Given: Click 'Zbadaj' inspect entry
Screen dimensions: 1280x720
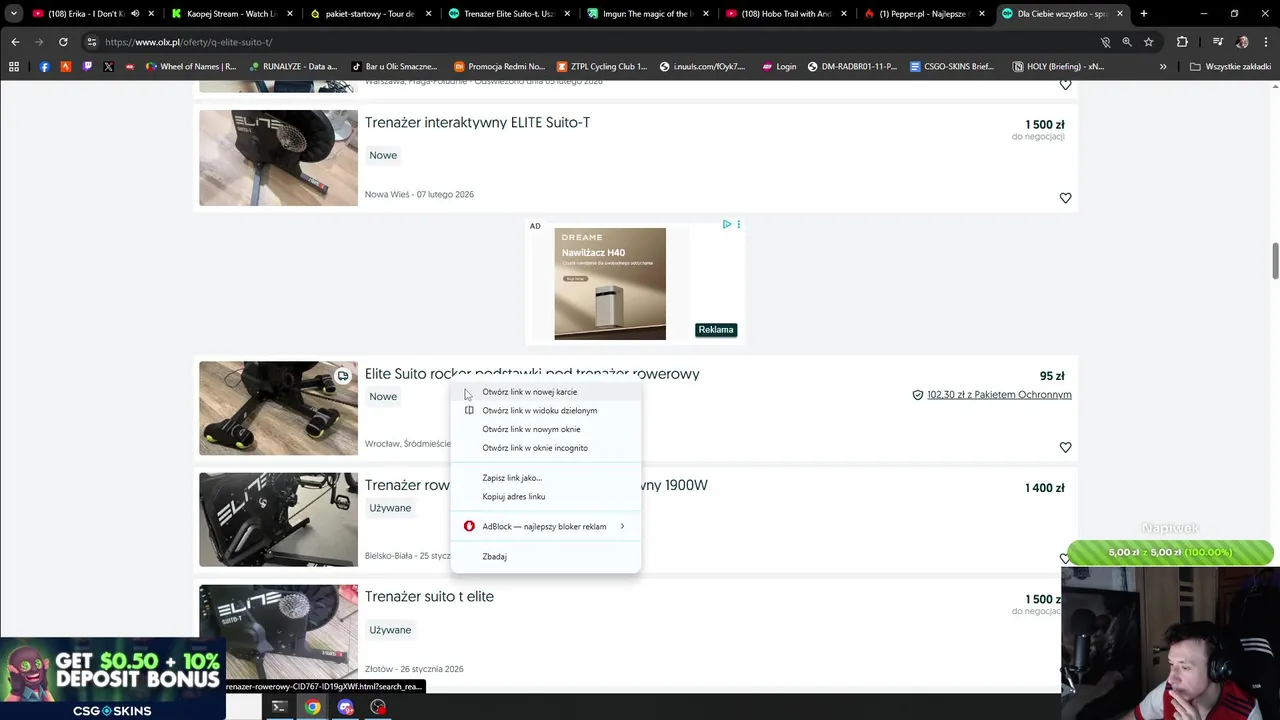Looking at the screenshot, I should tap(546, 556).
